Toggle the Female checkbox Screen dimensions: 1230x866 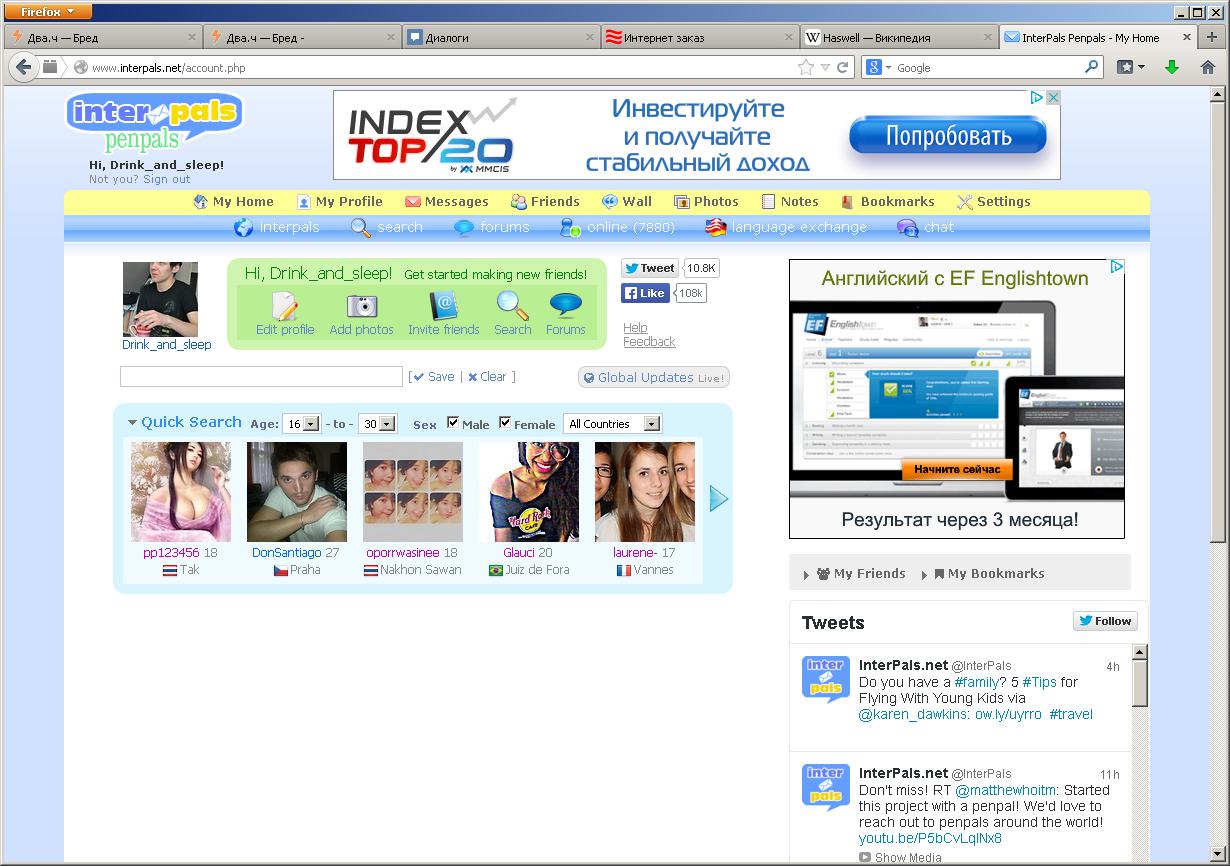[505, 423]
